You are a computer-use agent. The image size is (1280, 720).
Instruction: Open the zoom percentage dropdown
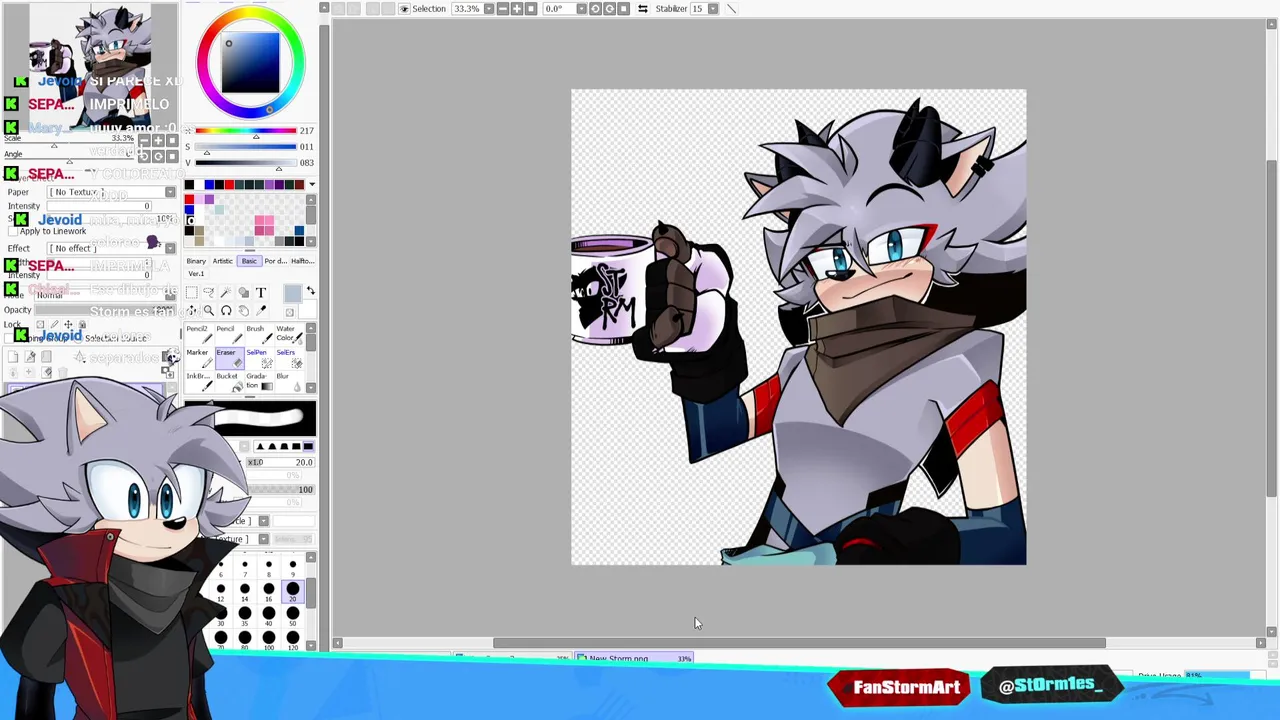pos(491,8)
